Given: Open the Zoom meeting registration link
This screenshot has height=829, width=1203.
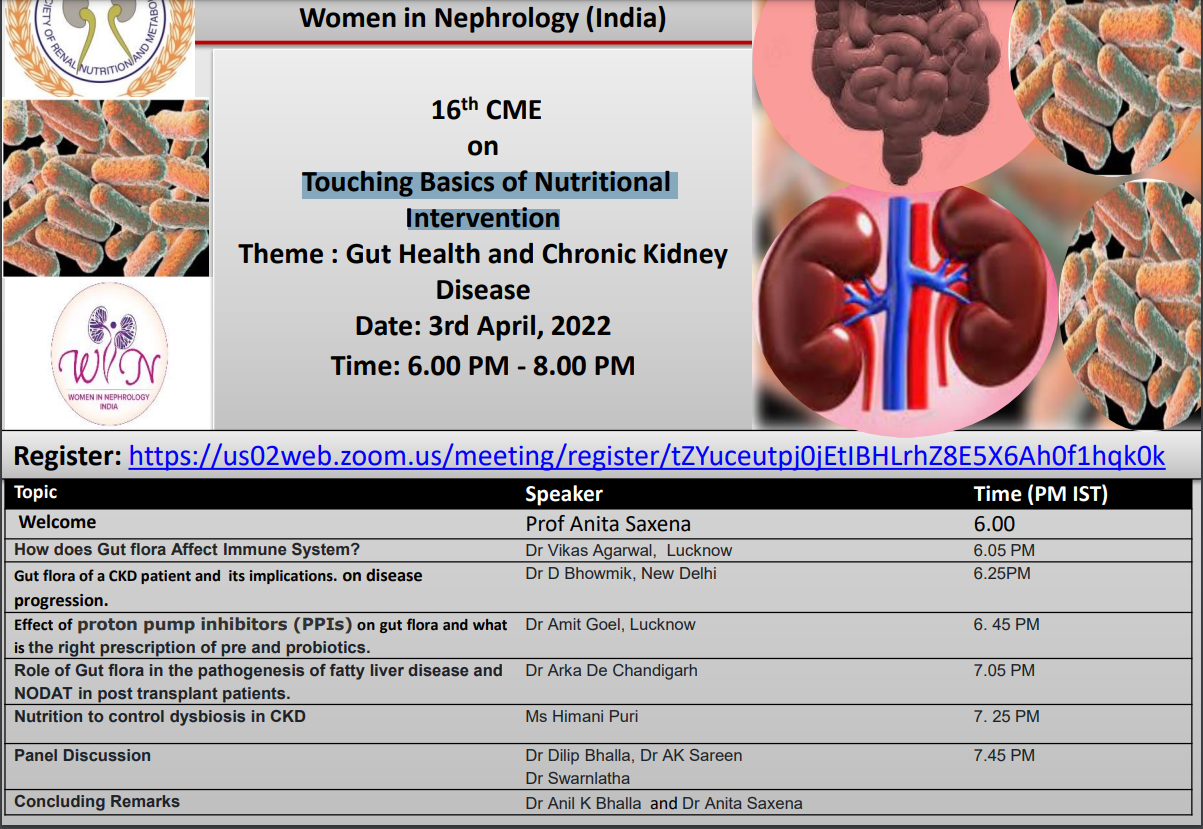Looking at the screenshot, I should tap(647, 456).
